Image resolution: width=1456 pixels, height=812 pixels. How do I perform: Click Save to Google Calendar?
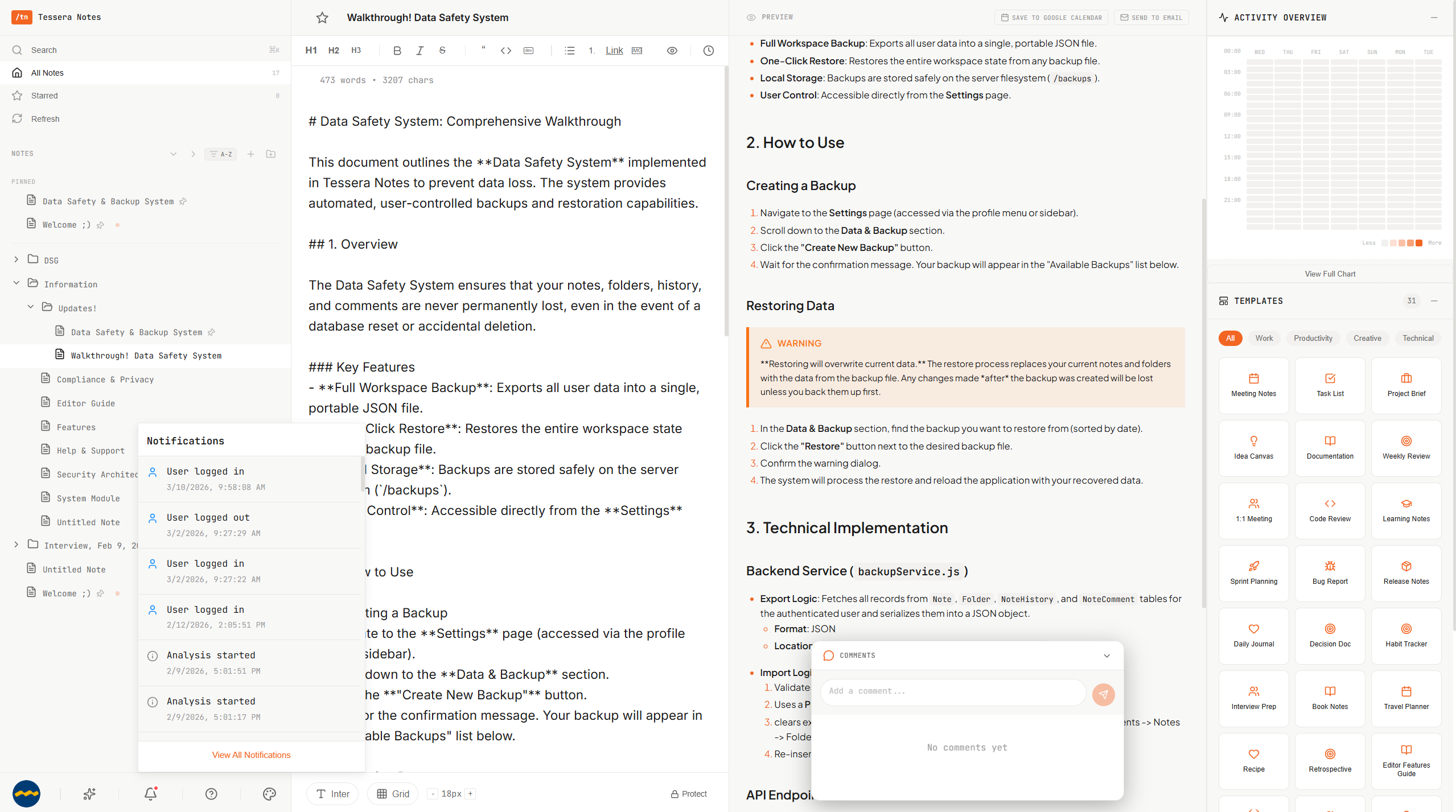1051,17
